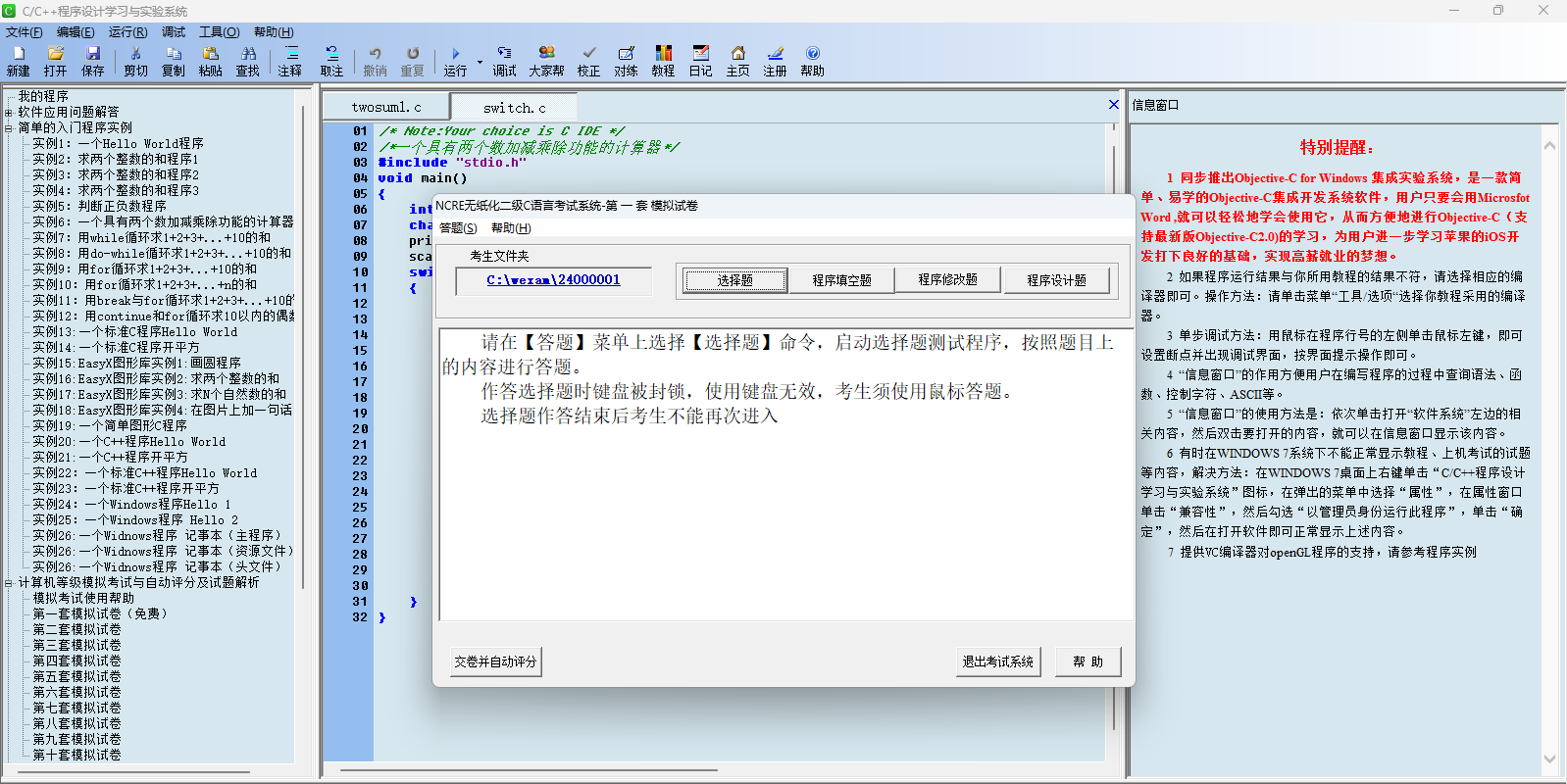Click 退出考试系统 exit button
The width and height of the screenshot is (1567, 784).
pos(997,661)
